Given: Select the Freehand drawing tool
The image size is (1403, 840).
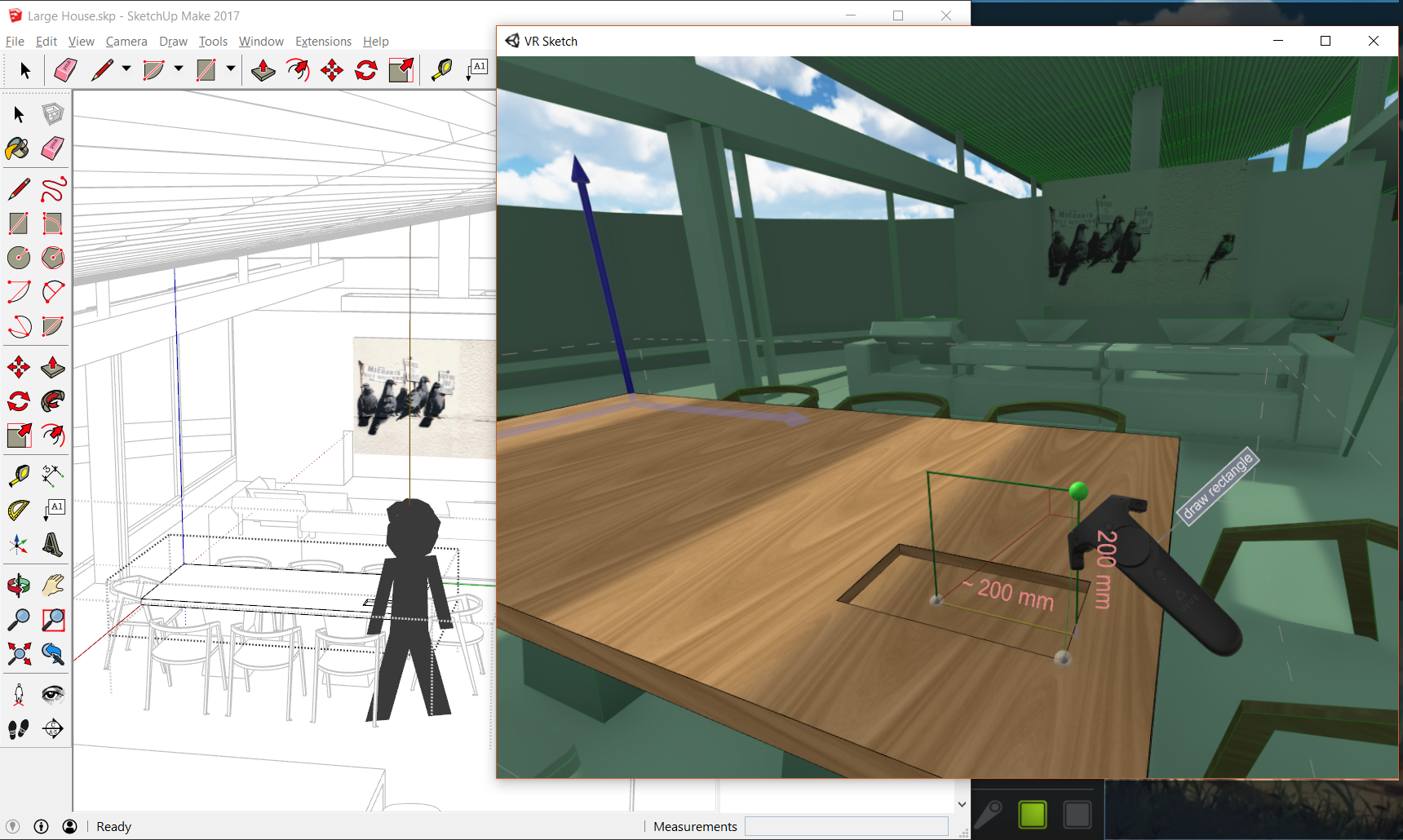Looking at the screenshot, I should coord(53,189).
